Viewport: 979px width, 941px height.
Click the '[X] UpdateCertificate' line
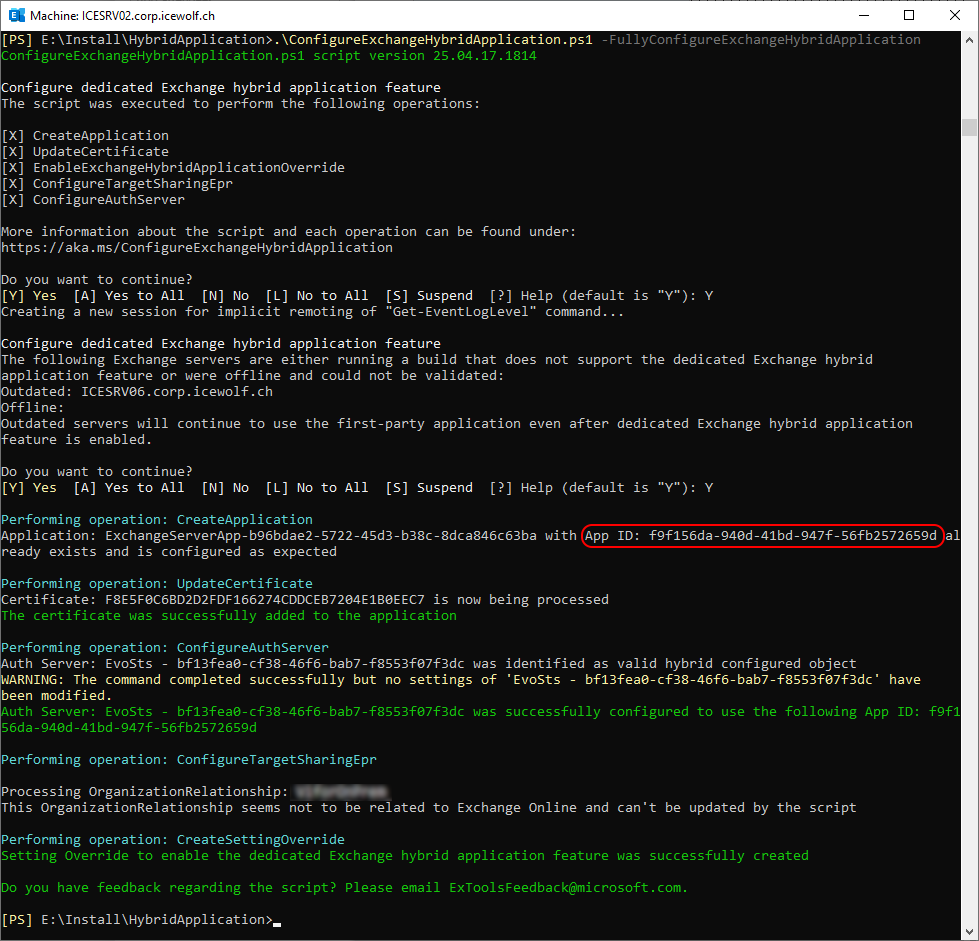click(85, 152)
